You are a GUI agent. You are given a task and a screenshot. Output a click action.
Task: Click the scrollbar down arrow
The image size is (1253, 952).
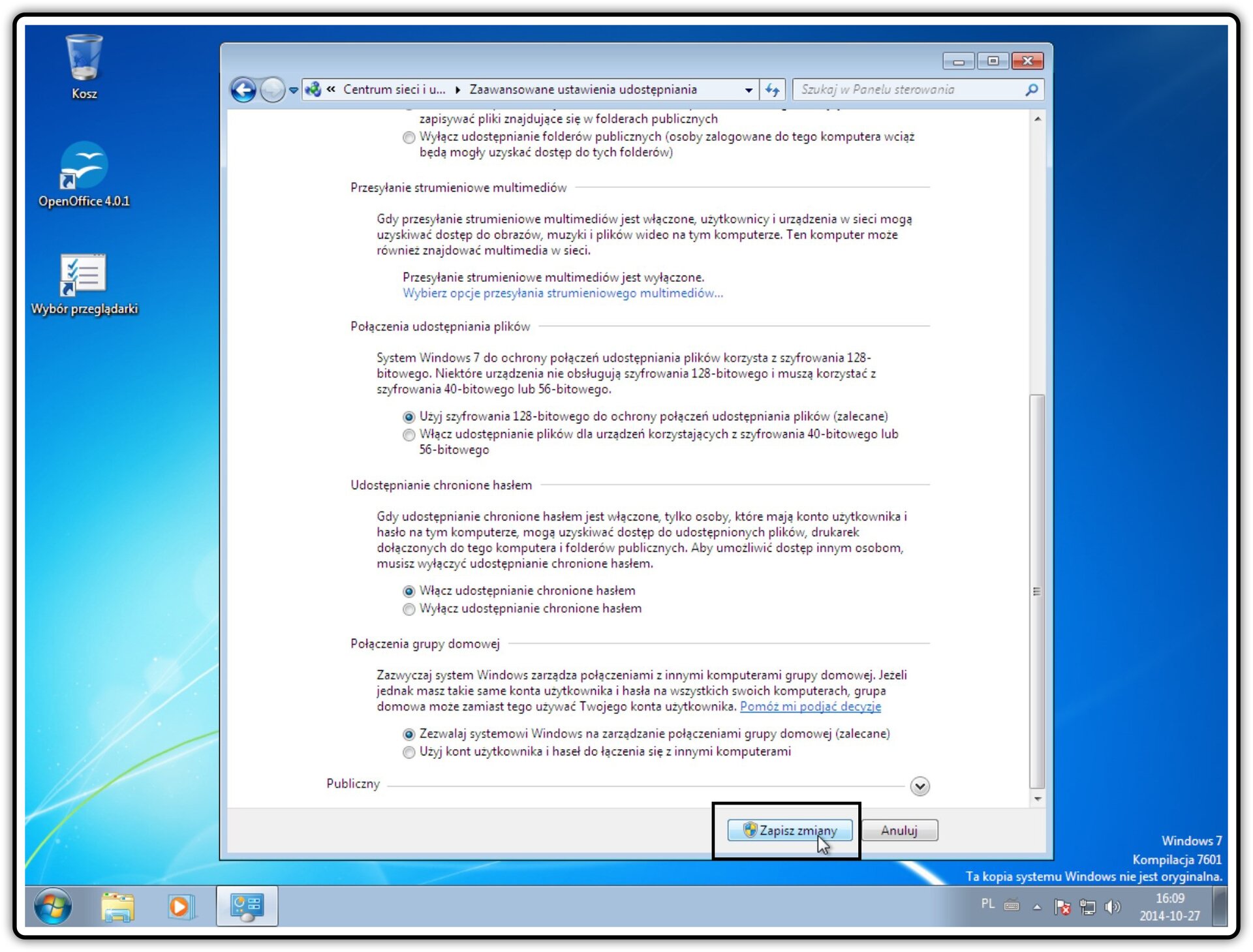tap(1037, 799)
